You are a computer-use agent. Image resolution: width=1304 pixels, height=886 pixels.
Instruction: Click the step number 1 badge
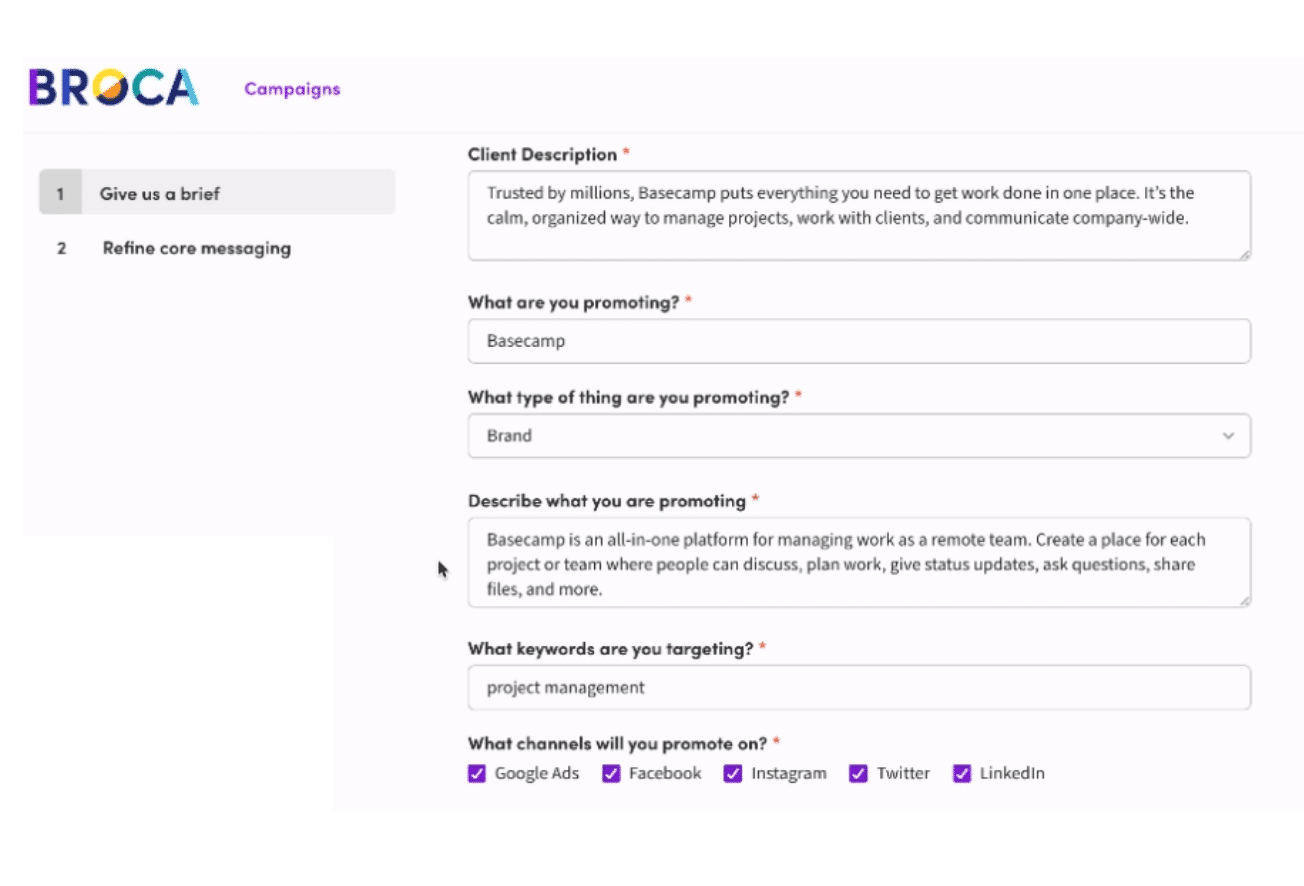click(x=61, y=194)
